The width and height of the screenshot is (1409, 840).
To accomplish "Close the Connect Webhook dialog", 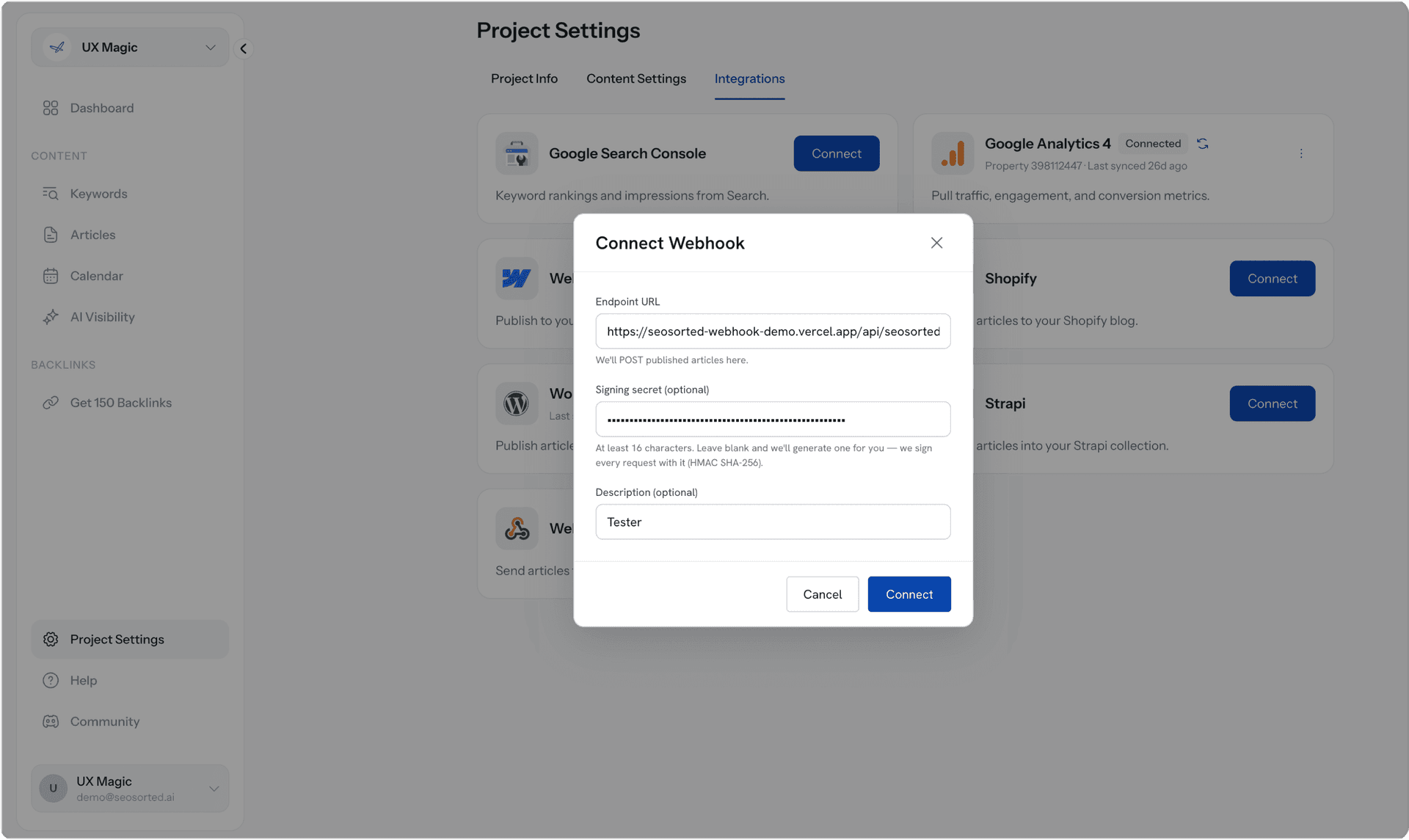I will [x=936, y=243].
